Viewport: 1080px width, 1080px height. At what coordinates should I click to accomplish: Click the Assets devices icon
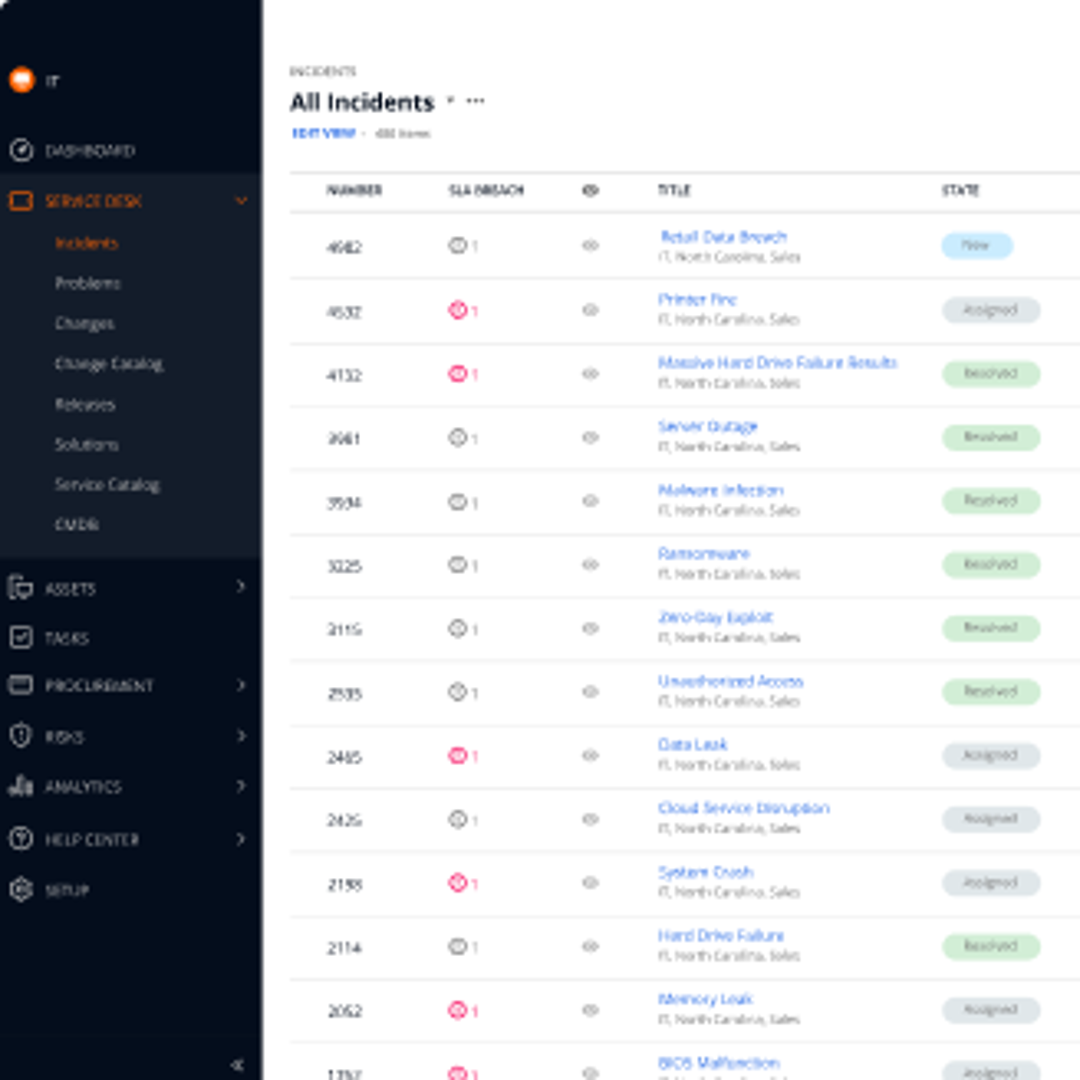(21, 588)
